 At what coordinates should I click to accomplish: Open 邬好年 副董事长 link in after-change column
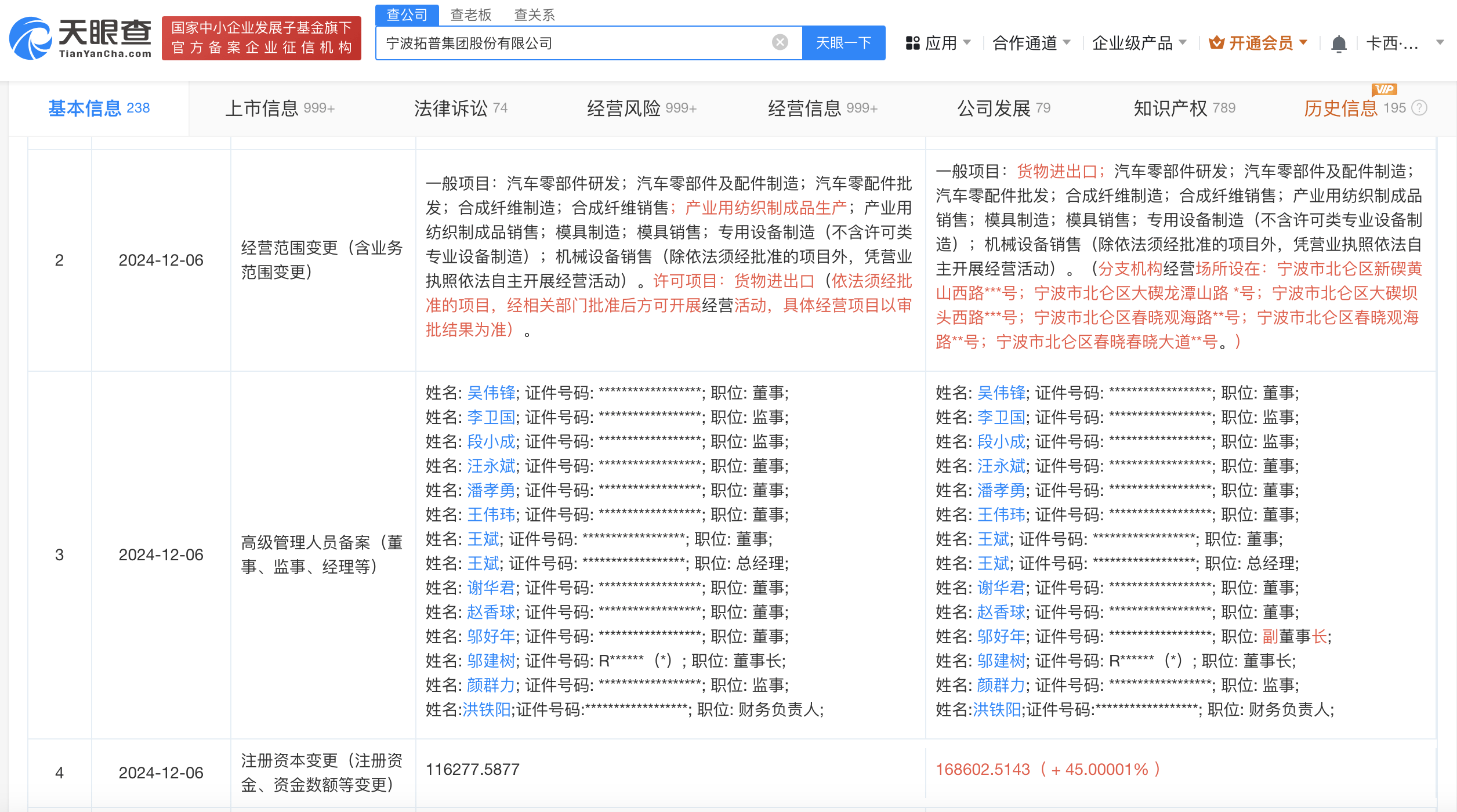tap(1002, 636)
